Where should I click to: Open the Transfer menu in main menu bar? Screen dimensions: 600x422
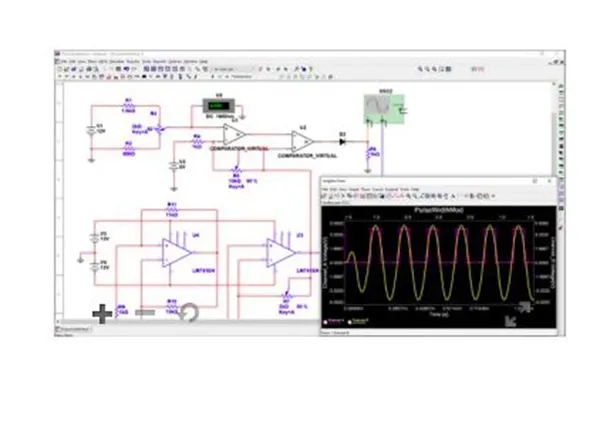133,62
